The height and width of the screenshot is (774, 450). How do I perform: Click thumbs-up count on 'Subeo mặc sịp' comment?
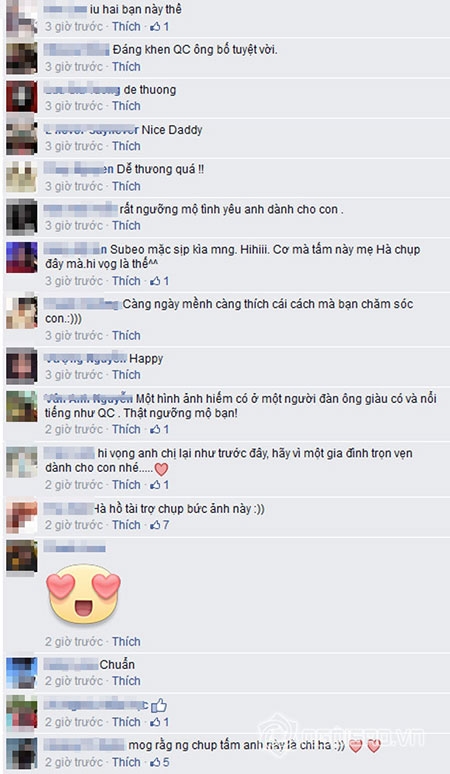point(159,281)
